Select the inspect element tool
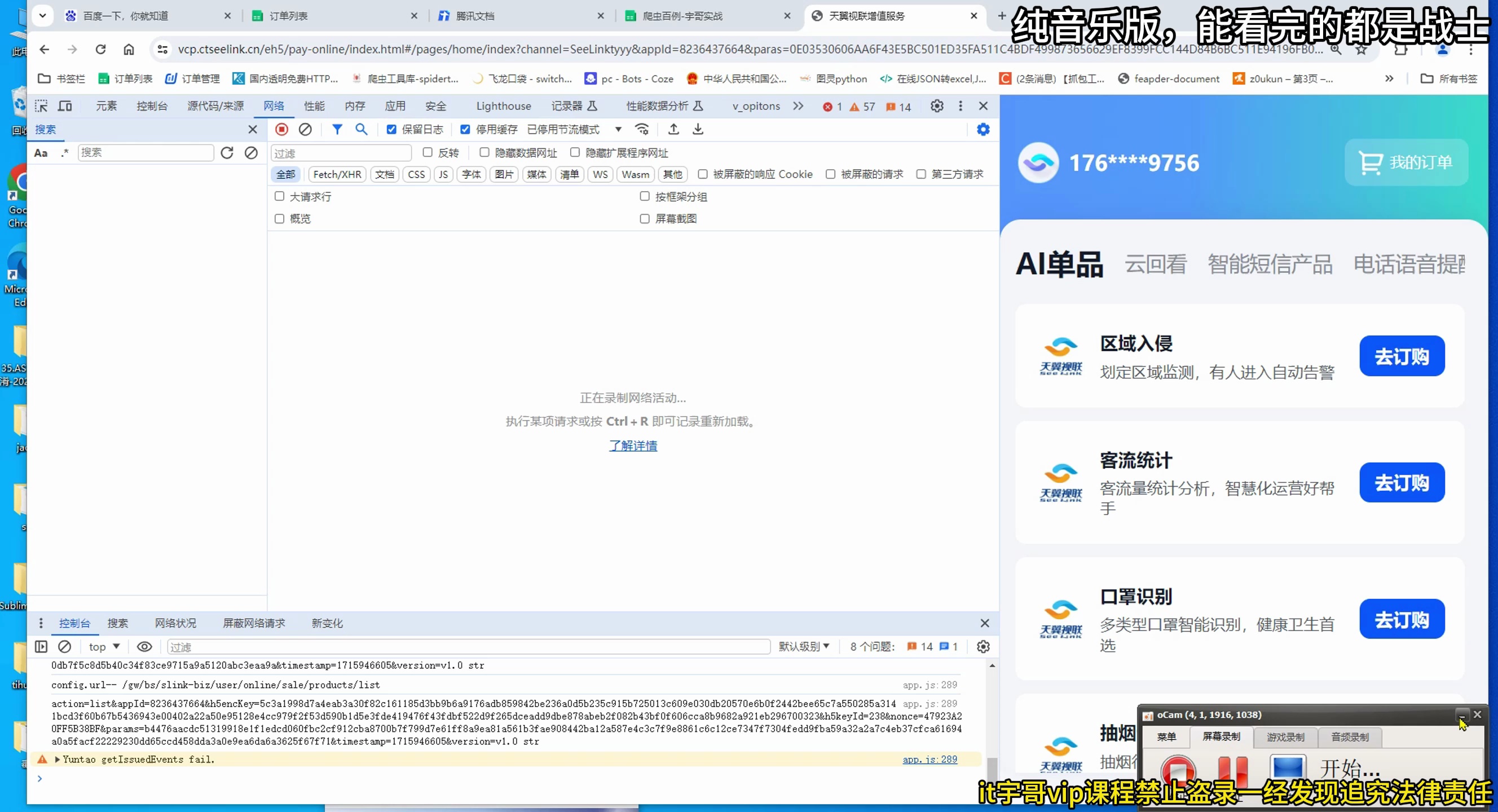1498x812 pixels. point(41,106)
